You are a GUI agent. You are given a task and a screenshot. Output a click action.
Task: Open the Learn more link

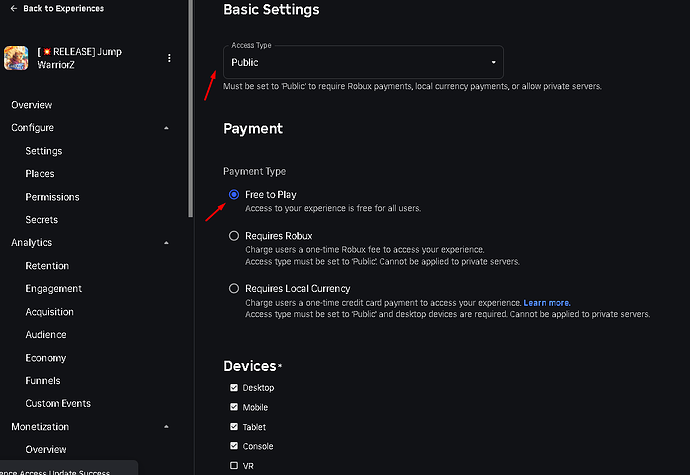tap(547, 302)
